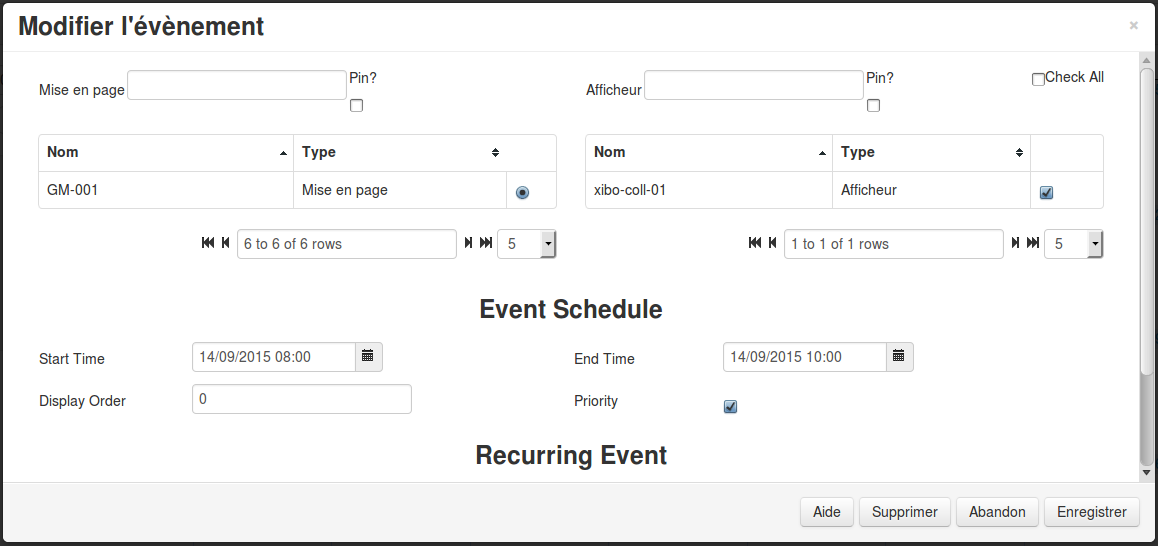Select the GM-001 layout radio button
Viewport: 1158px width, 546px height.
click(522, 193)
